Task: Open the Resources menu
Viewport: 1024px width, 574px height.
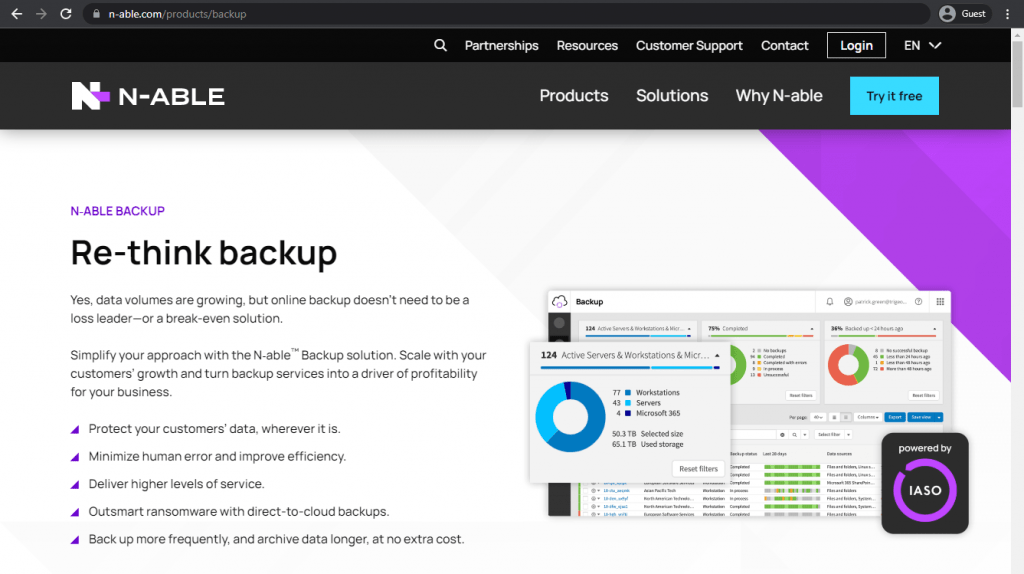Action: coord(587,46)
